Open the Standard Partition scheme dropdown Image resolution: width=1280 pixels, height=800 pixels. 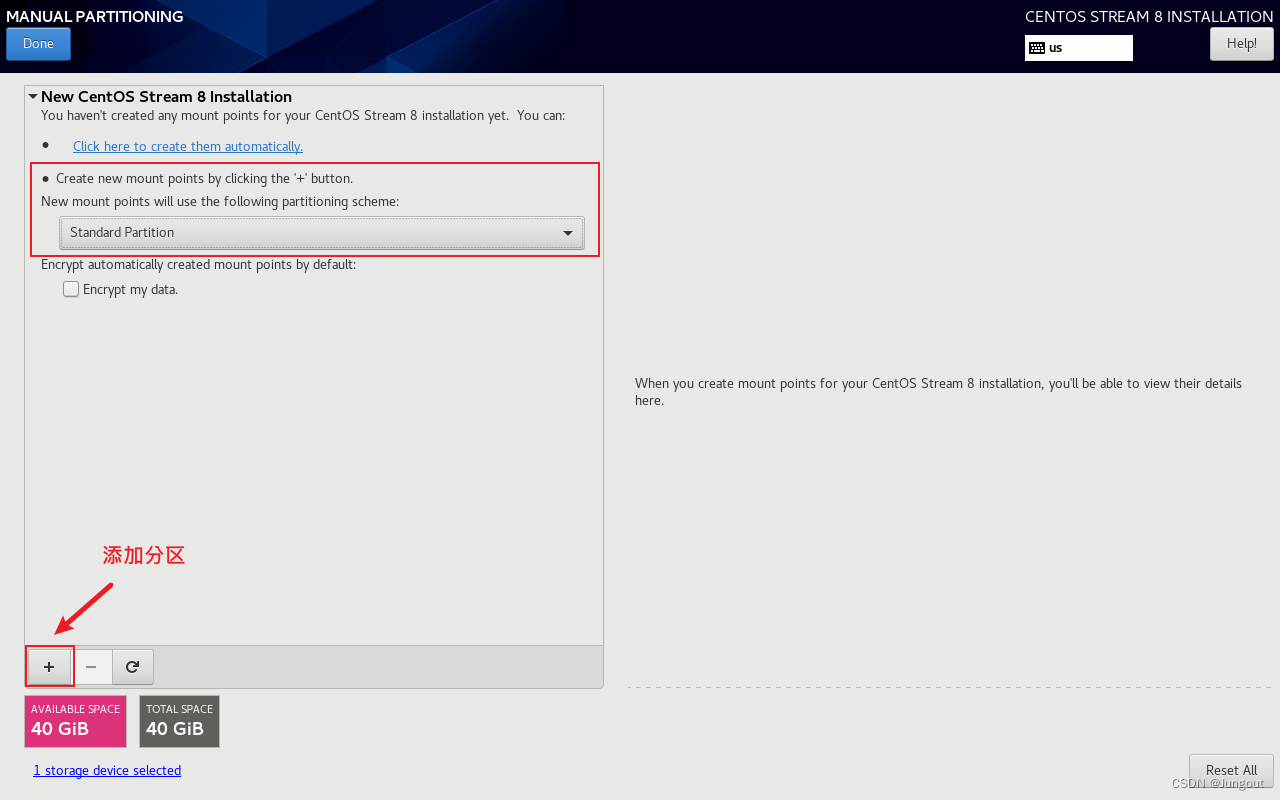click(322, 233)
